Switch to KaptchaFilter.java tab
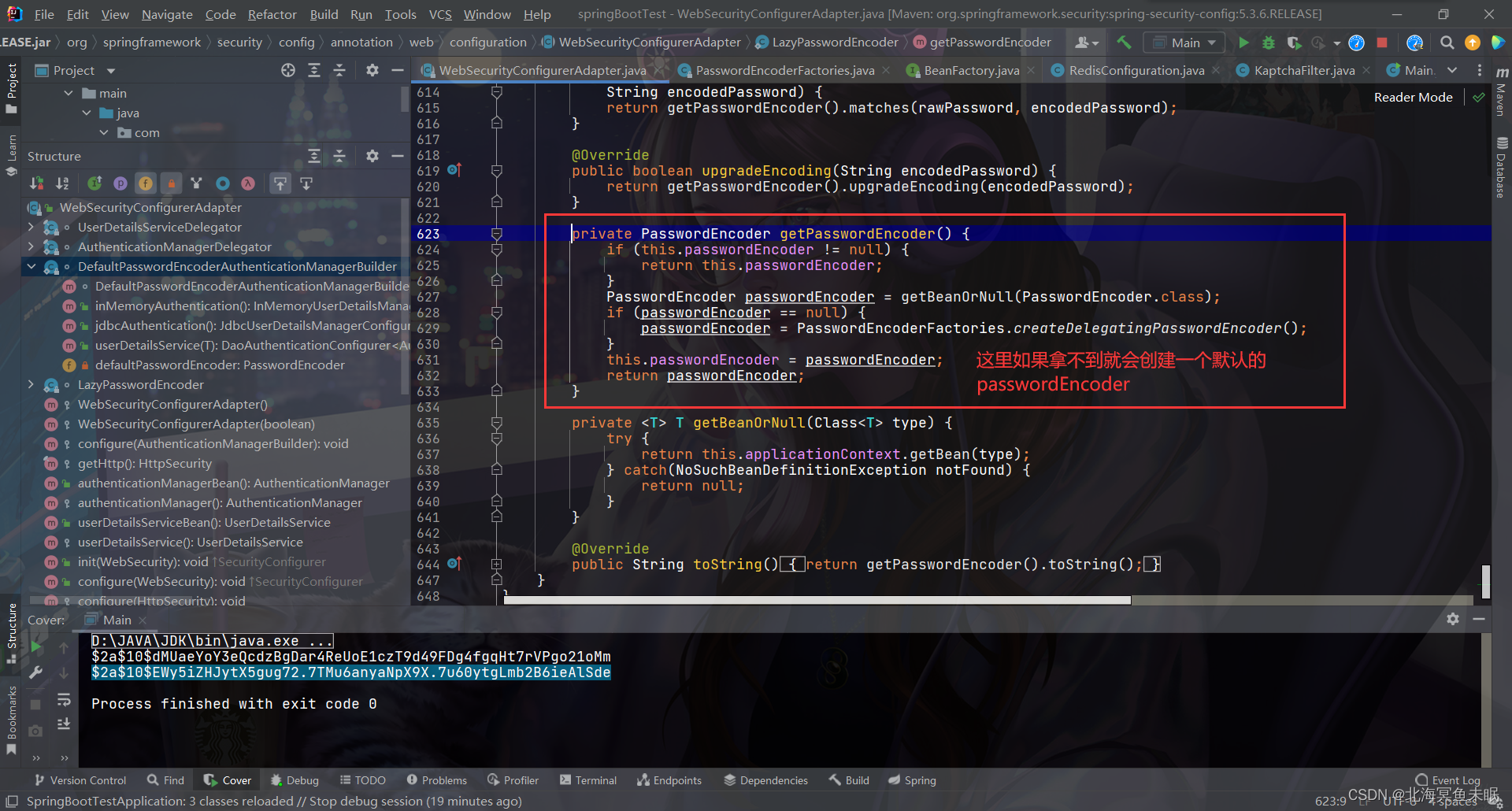Viewport: 1512px width, 811px height. 1304,70
